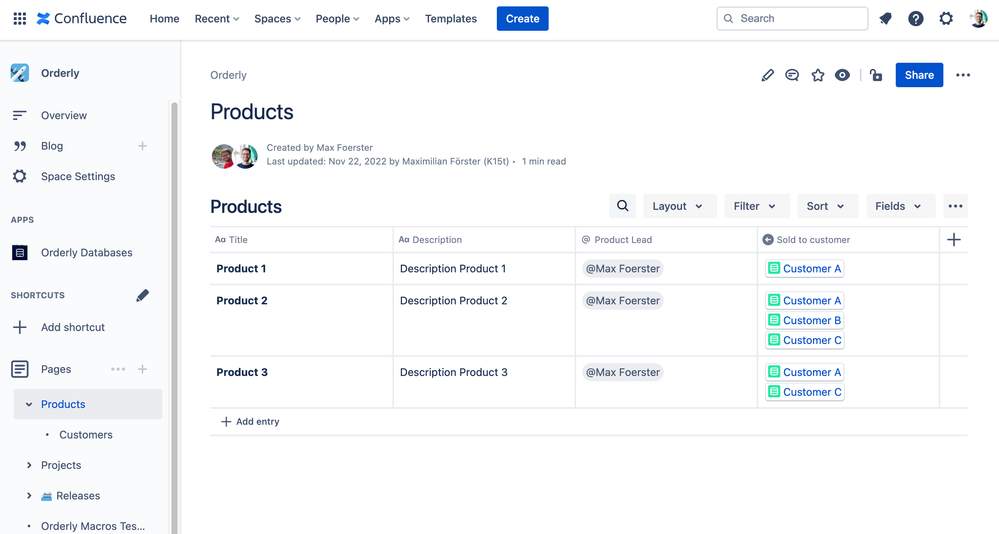The height and width of the screenshot is (534, 999).
Task: Open the help question mark icon
Action: tap(916, 18)
